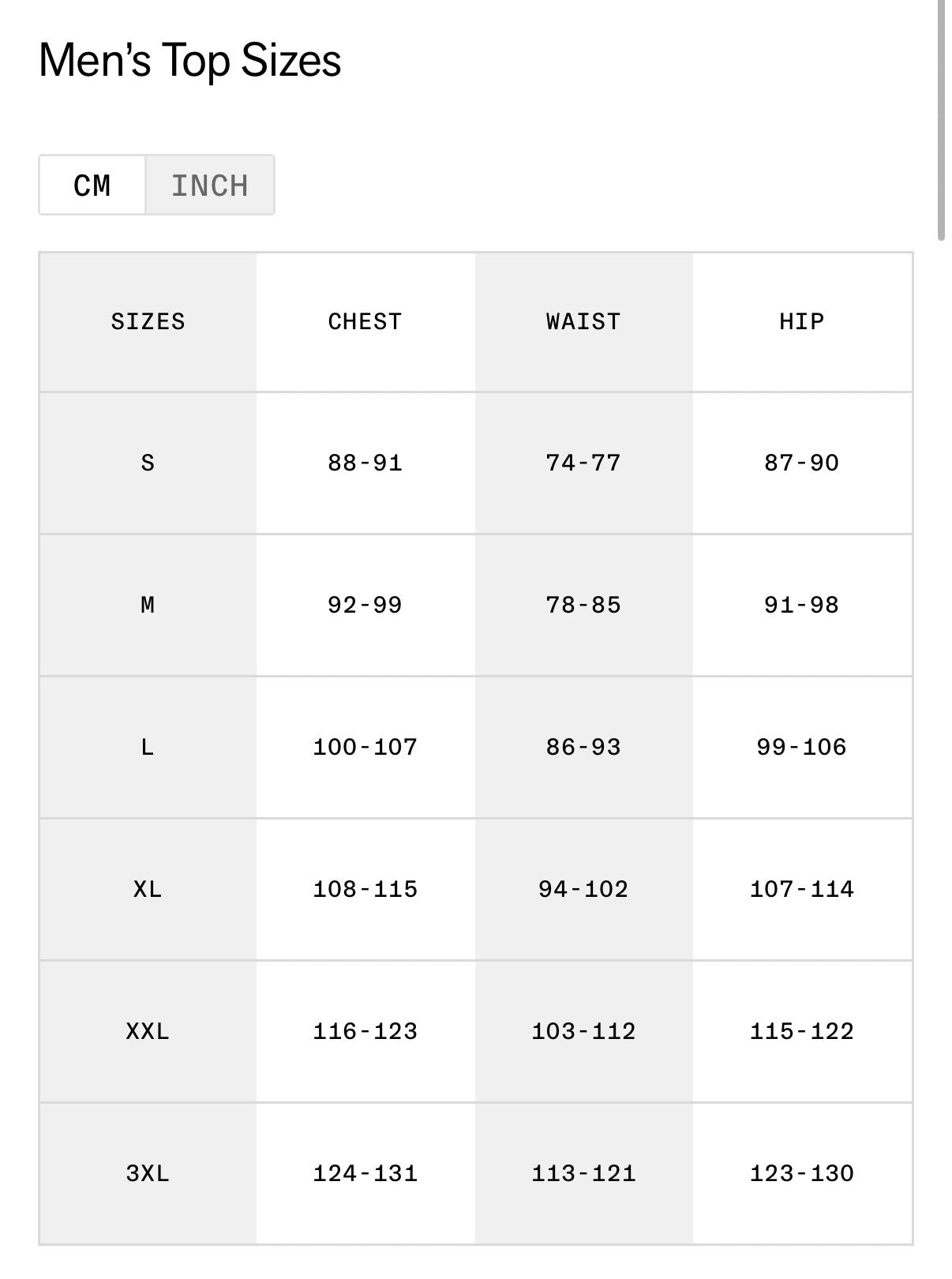Viewport: 952px width, 1279px height.
Task: Click waist value 103-112
Action: coord(583,1032)
